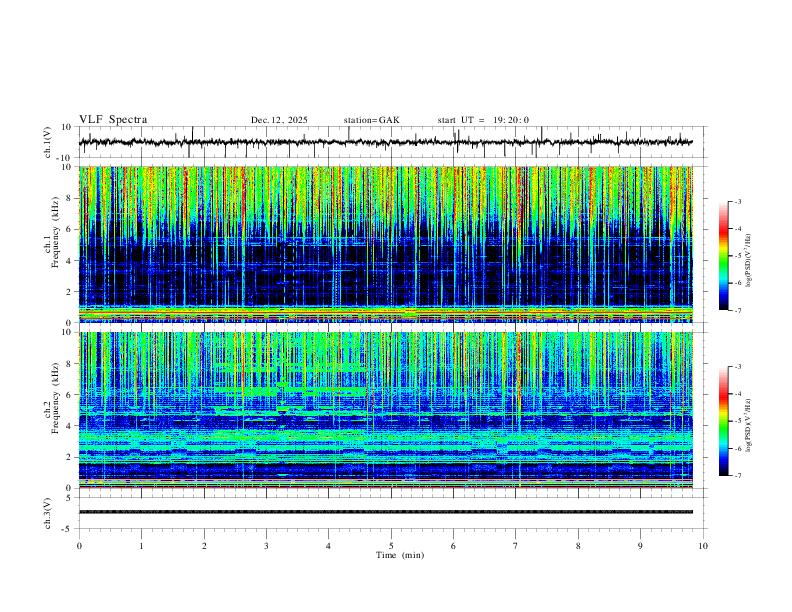Click the "ch.3(V)" bottom panel axis label
This screenshot has height=612, width=792.
47,513
